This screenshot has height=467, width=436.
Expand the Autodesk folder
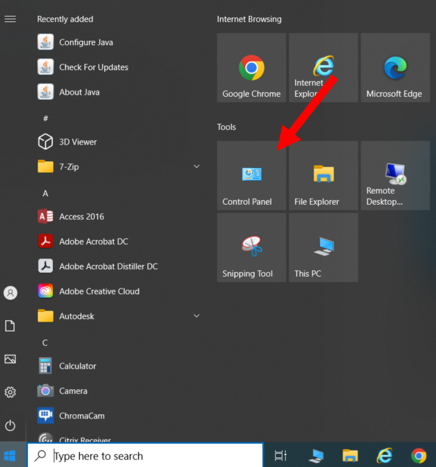point(118,316)
